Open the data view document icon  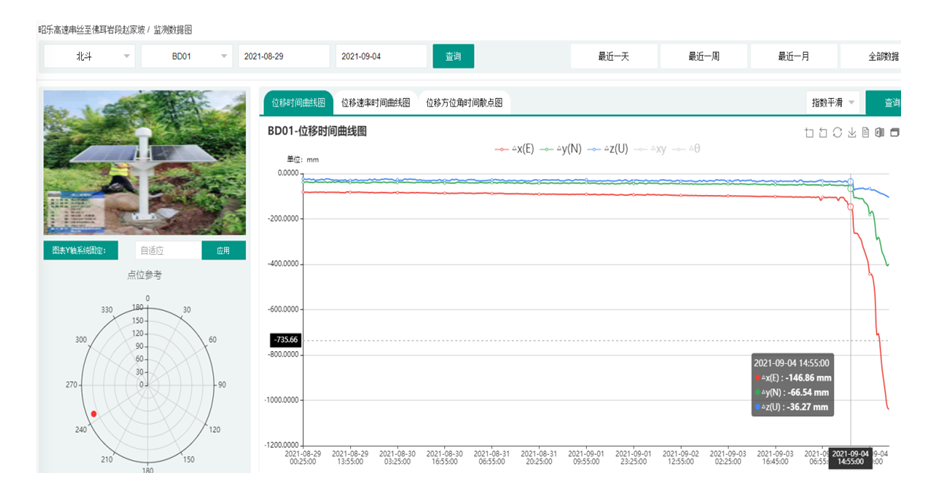(865, 132)
